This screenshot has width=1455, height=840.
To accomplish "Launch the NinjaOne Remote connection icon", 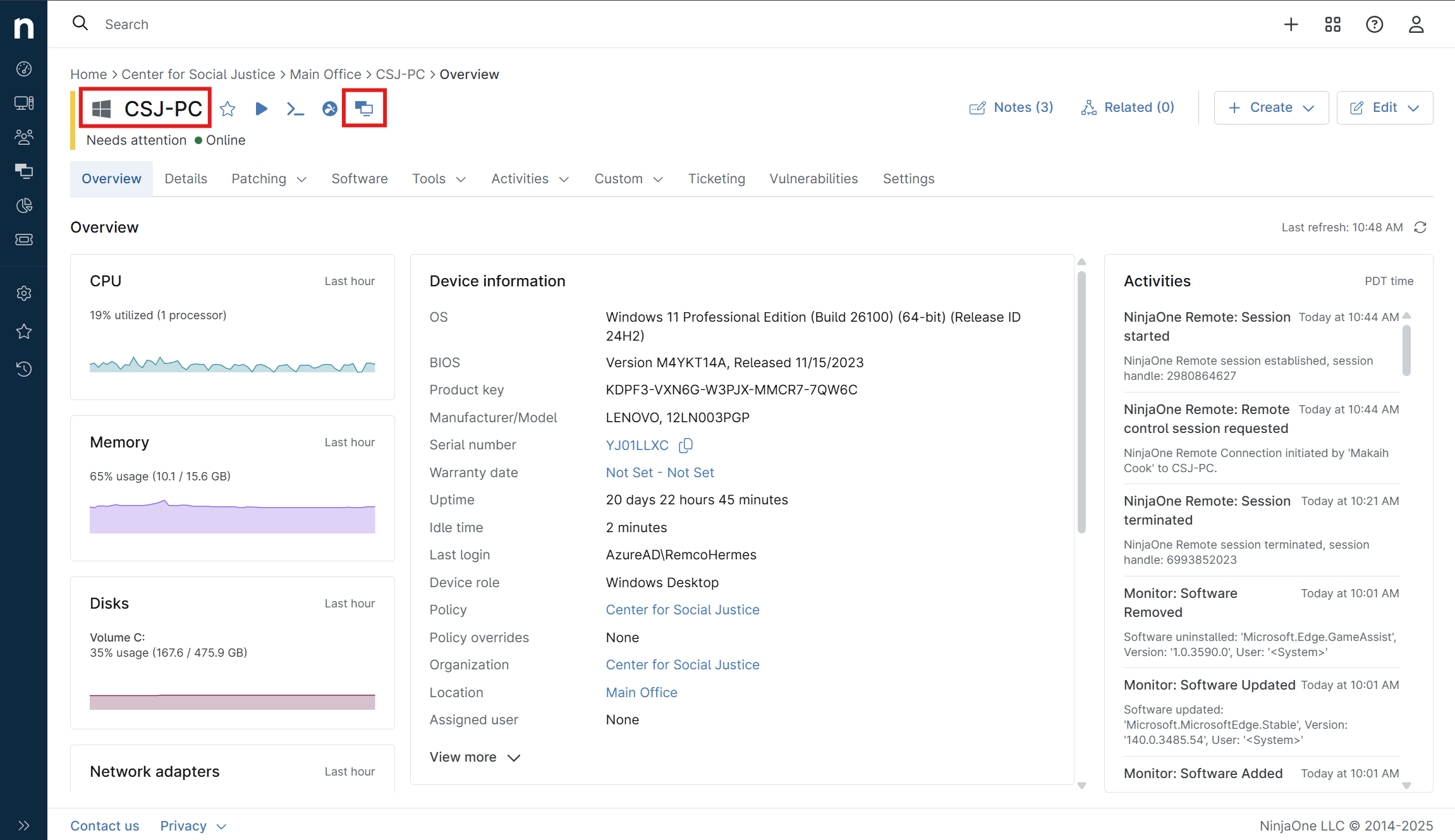I will [x=329, y=109].
